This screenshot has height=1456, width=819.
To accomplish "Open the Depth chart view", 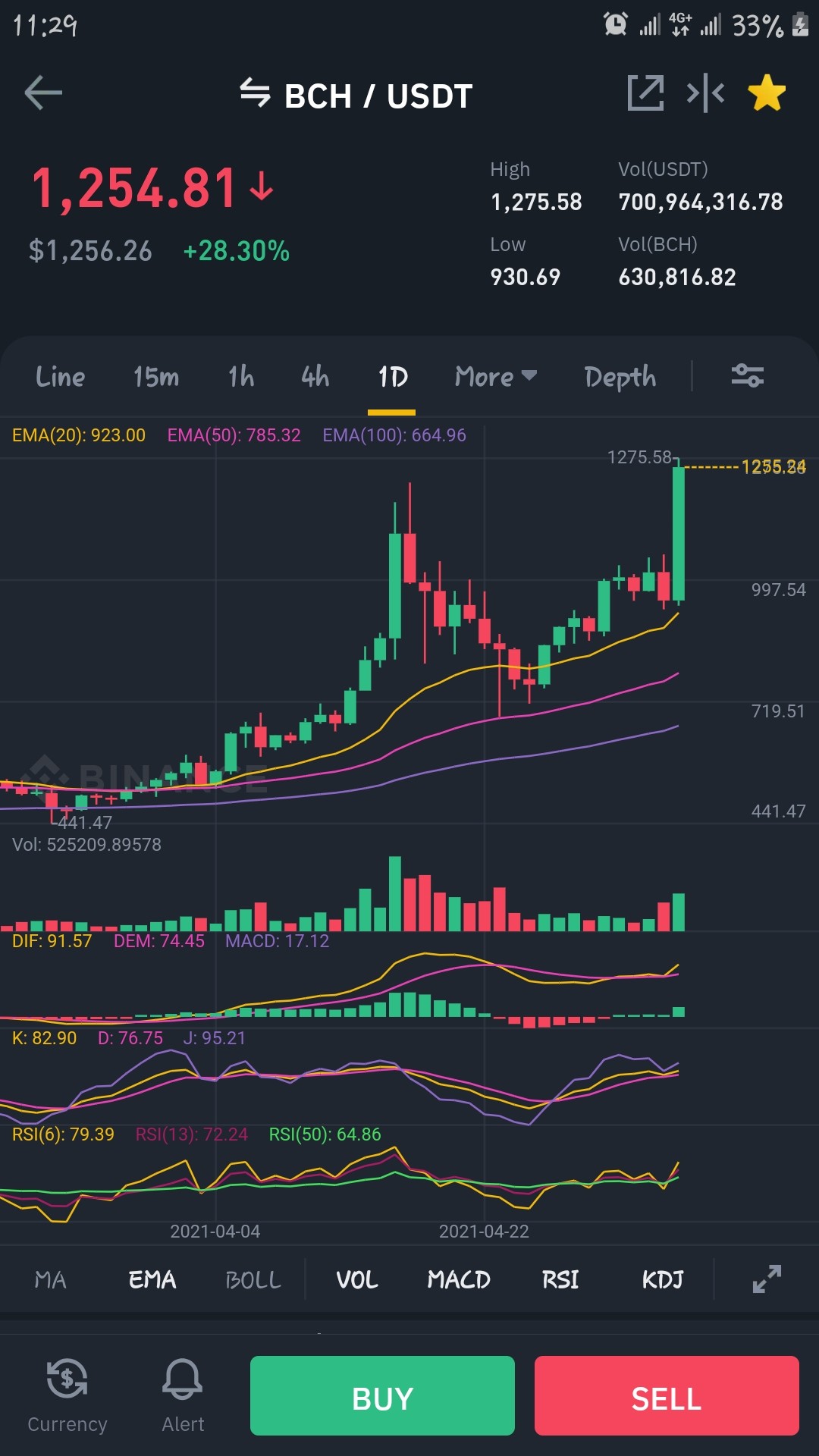I will coord(620,377).
